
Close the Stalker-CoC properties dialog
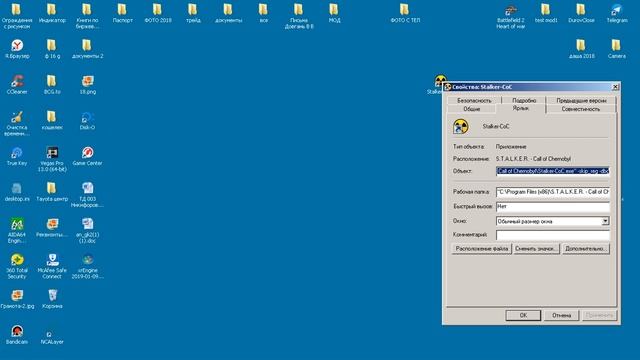(615, 87)
